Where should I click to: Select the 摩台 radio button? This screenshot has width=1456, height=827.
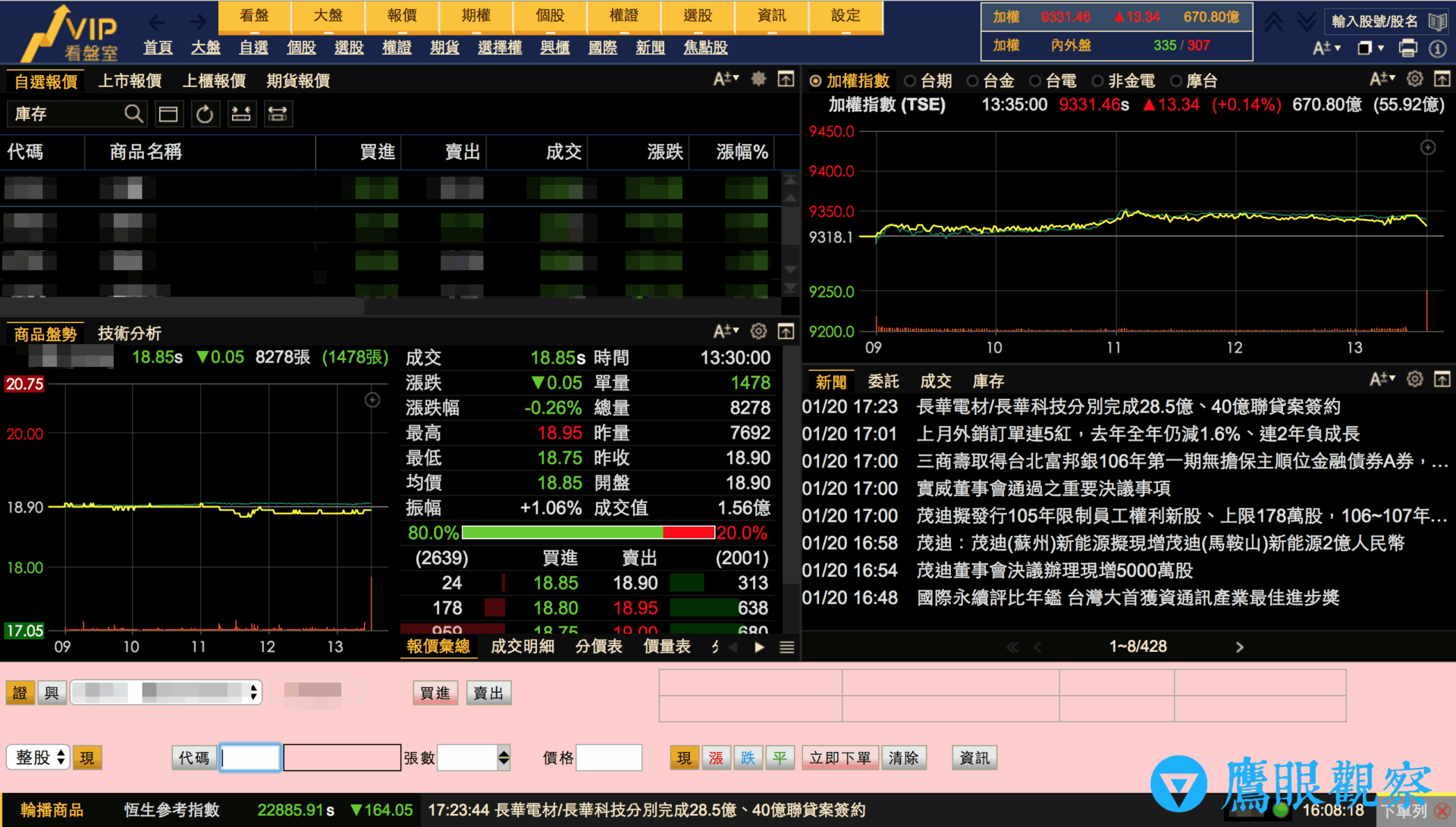(1194, 81)
